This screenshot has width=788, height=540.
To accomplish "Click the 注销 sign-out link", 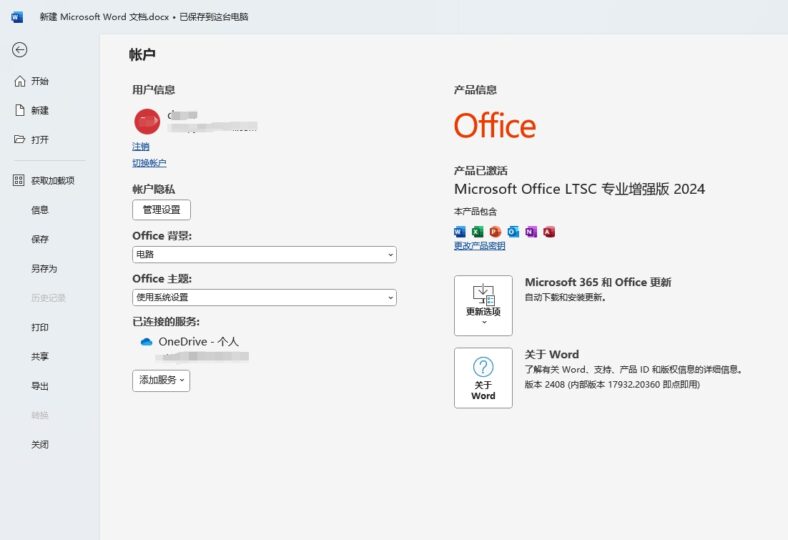I will tap(141, 146).
